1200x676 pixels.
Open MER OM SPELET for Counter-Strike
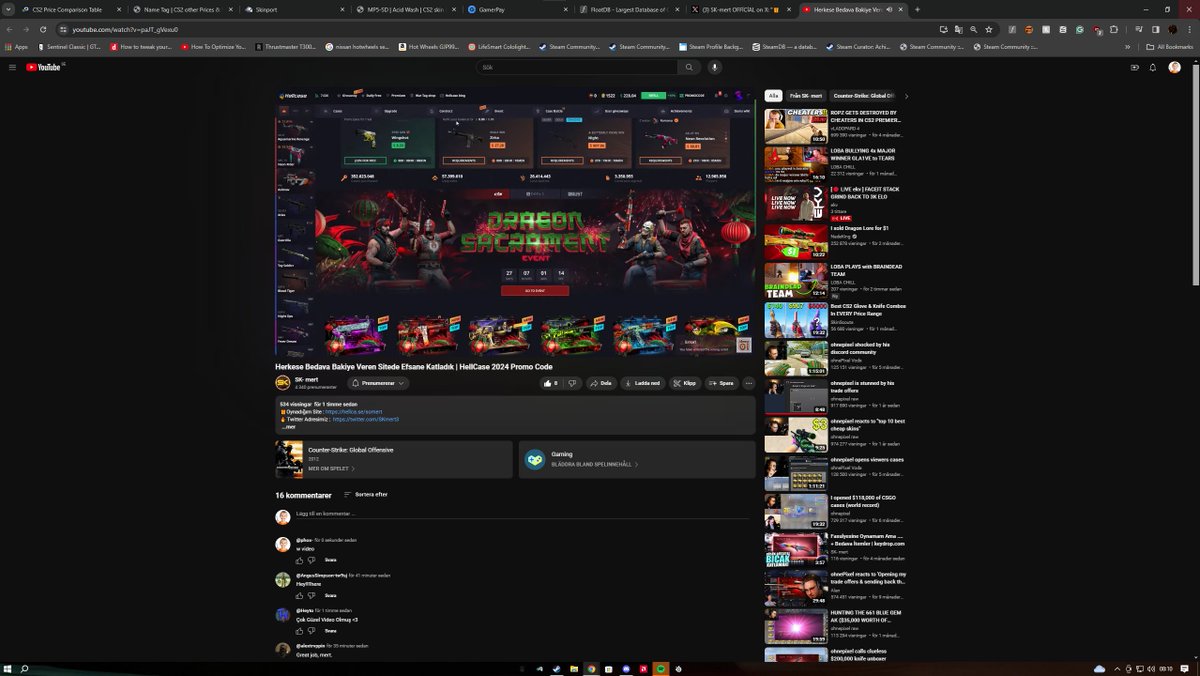[x=331, y=468]
